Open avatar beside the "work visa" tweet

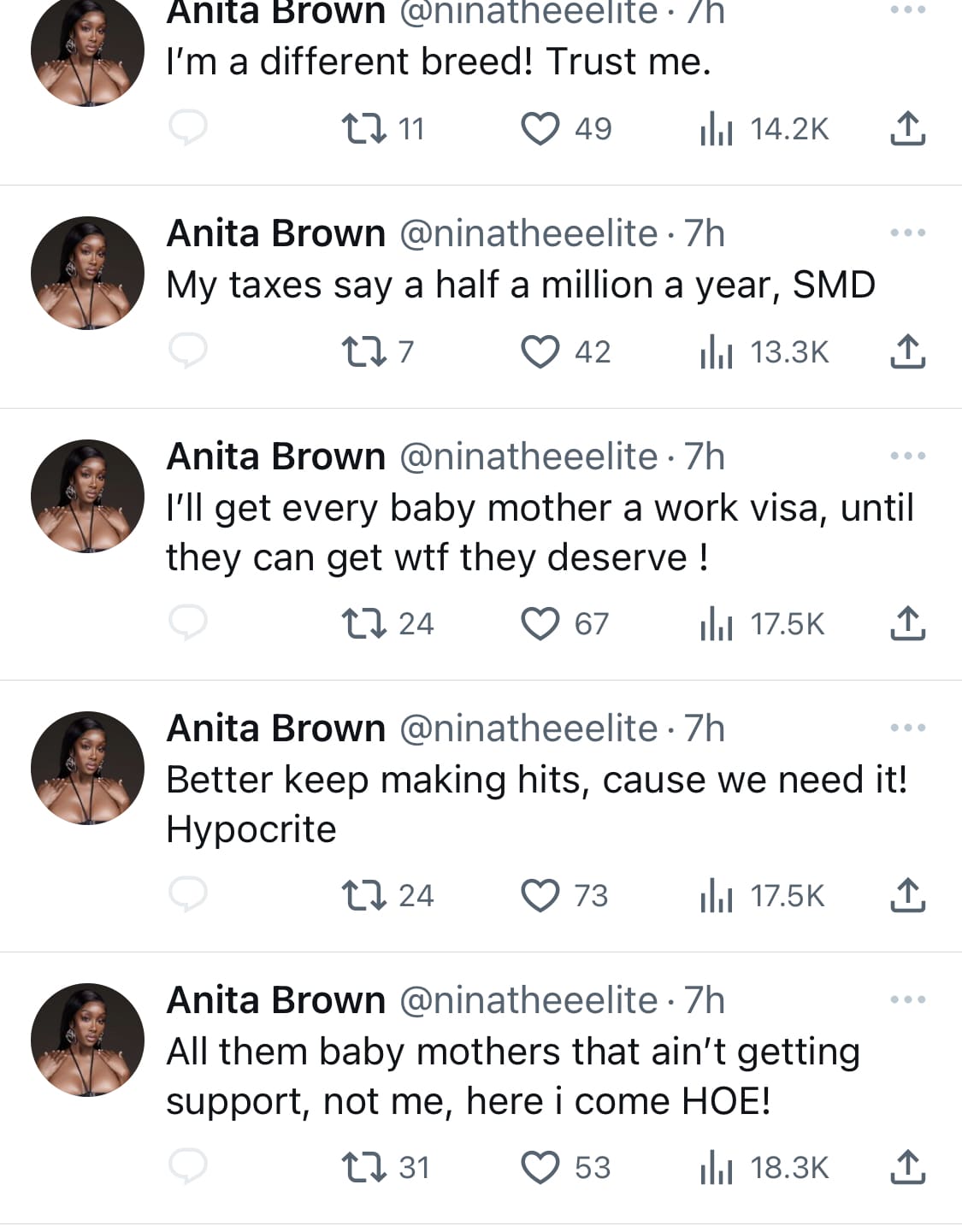pyautogui.click(x=87, y=496)
